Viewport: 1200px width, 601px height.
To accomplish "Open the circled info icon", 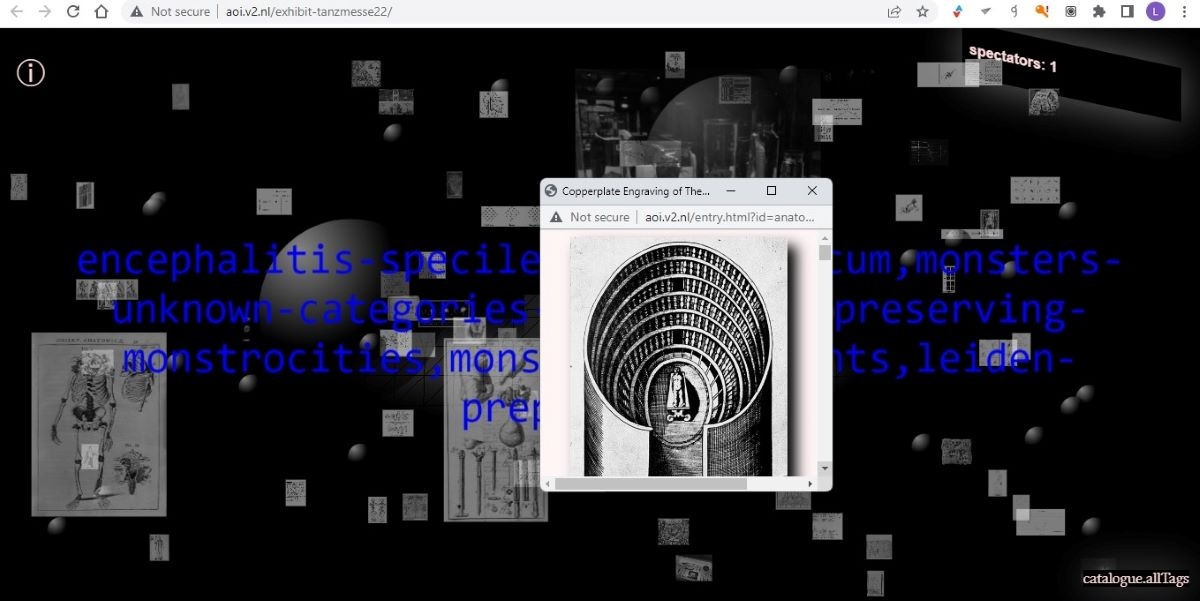I will pos(31,73).
